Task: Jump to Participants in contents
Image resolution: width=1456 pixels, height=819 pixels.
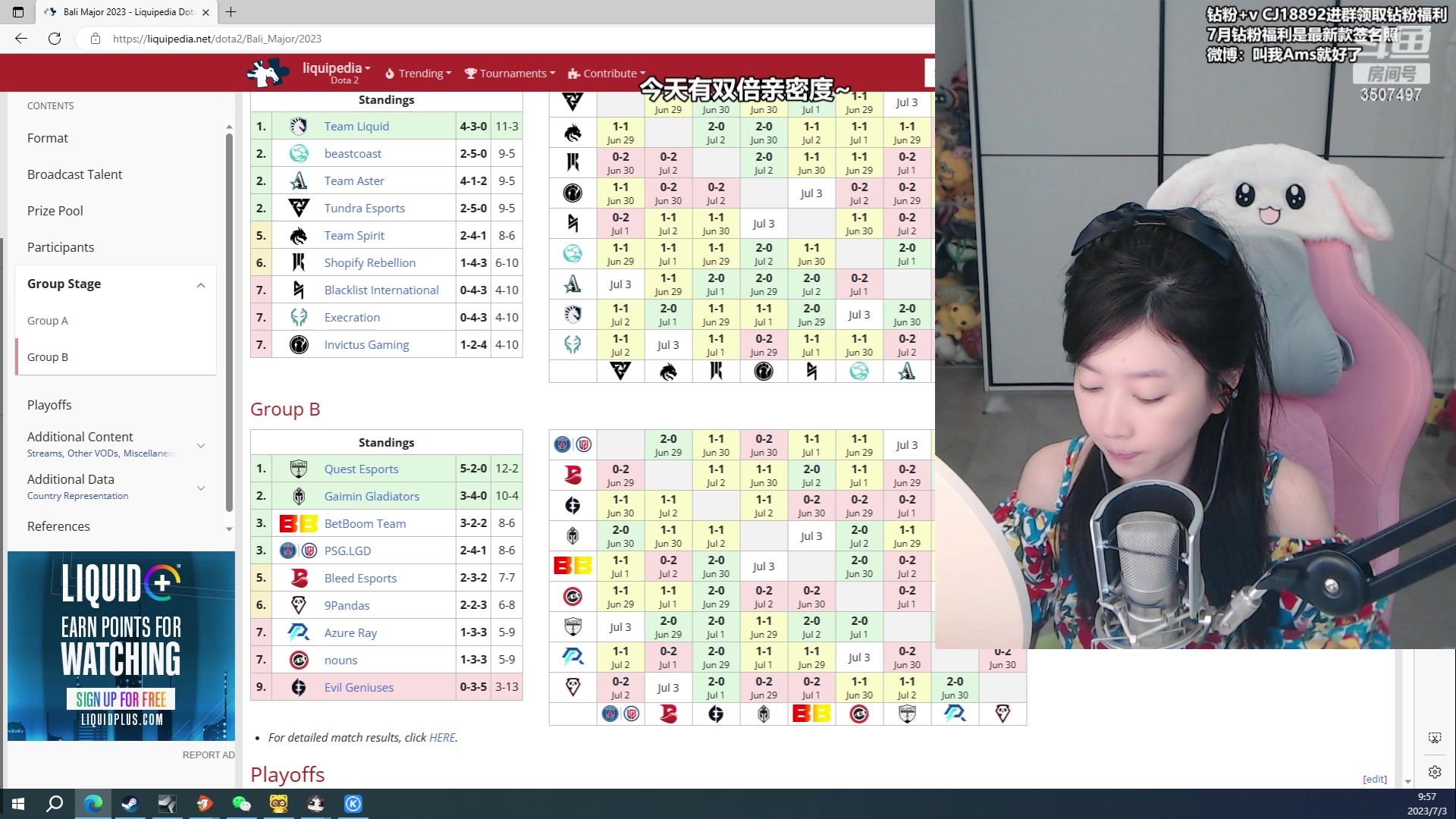Action: [x=61, y=247]
